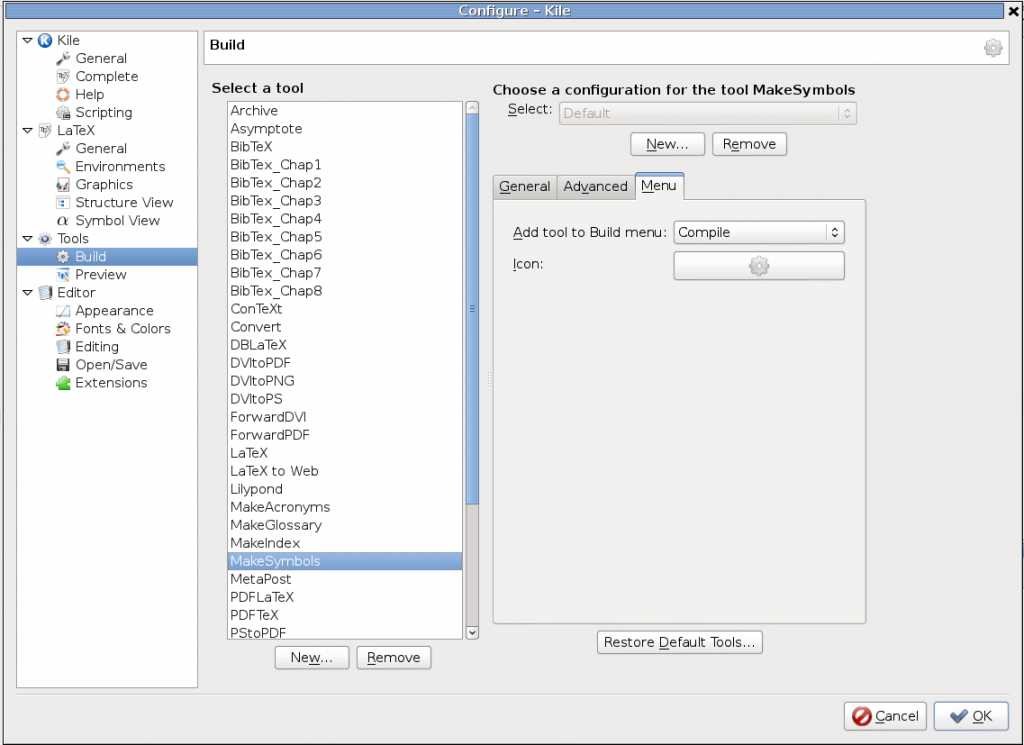Open the configuration Select dropdown

coord(708,113)
